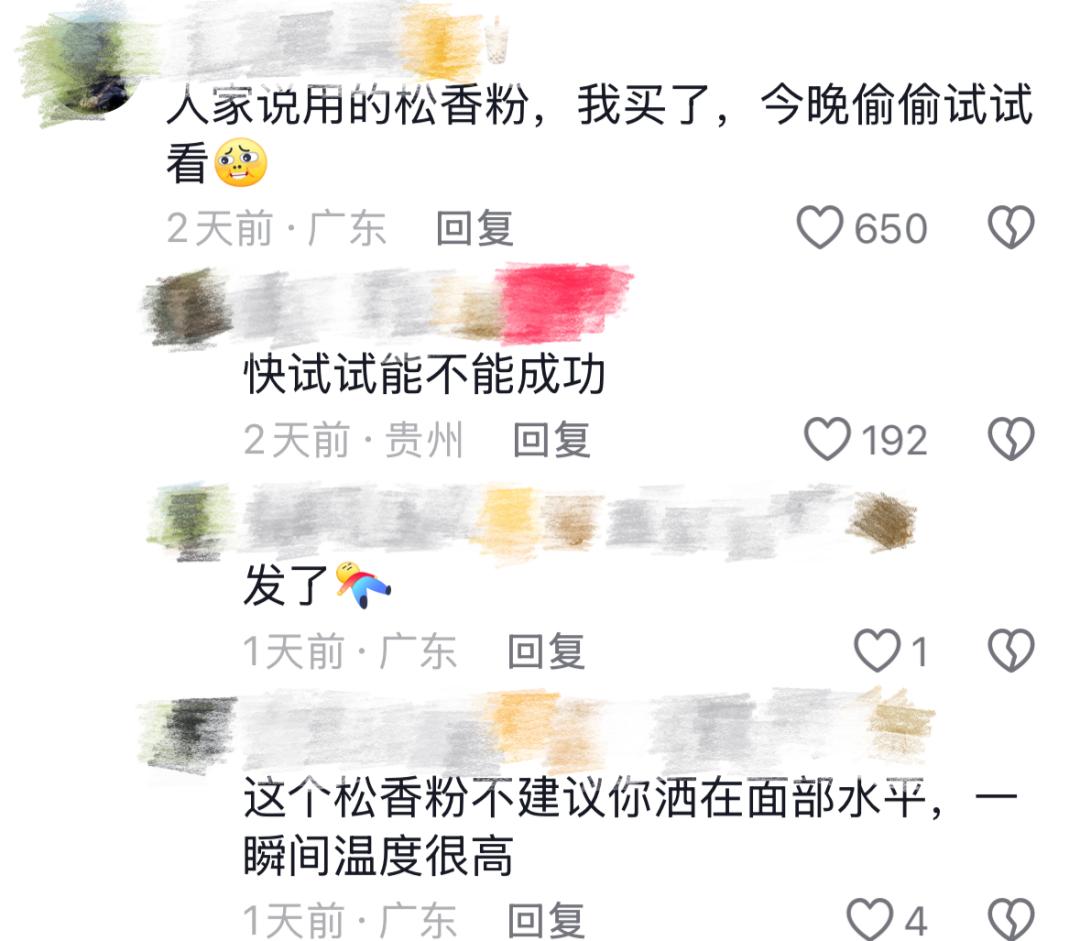1080x941 pixels.
Task: Open avatar of 快试试 reply author
Action: tap(189, 307)
